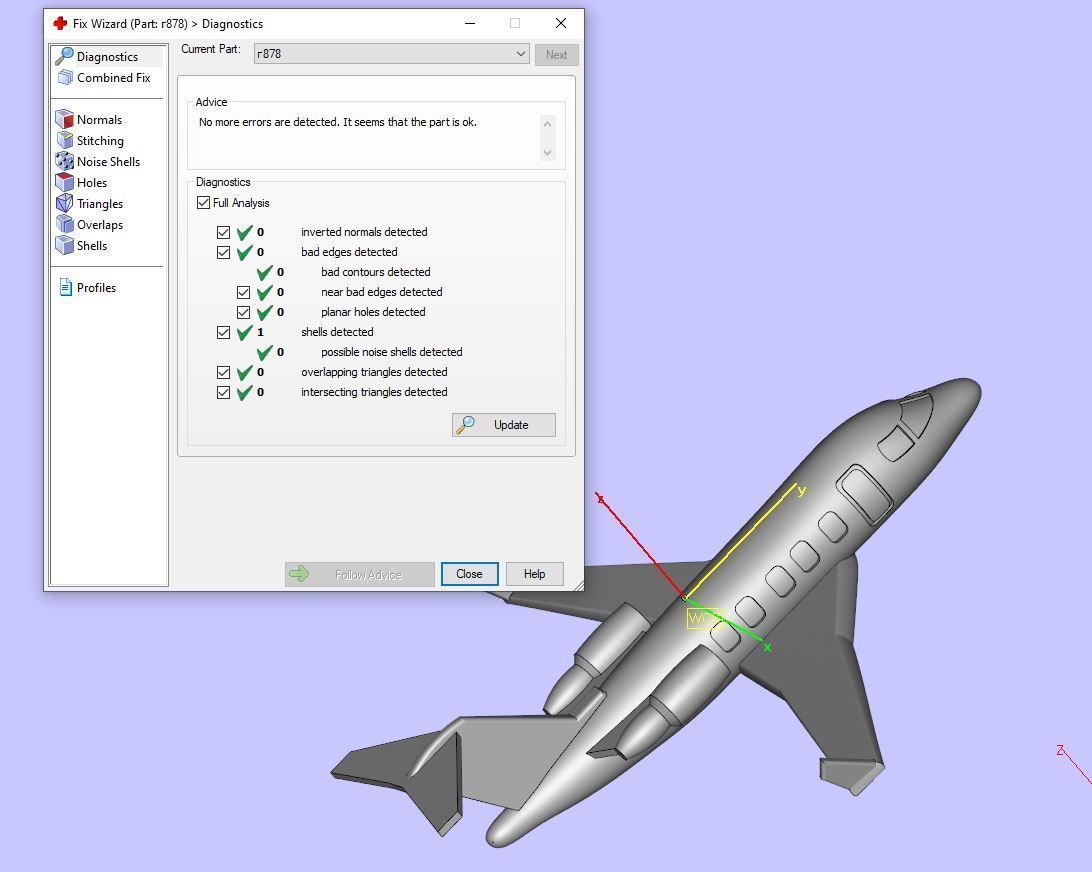1092x872 pixels.
Task: Click the magnifier icon on Update button
Action: click(x=465, y=424)
